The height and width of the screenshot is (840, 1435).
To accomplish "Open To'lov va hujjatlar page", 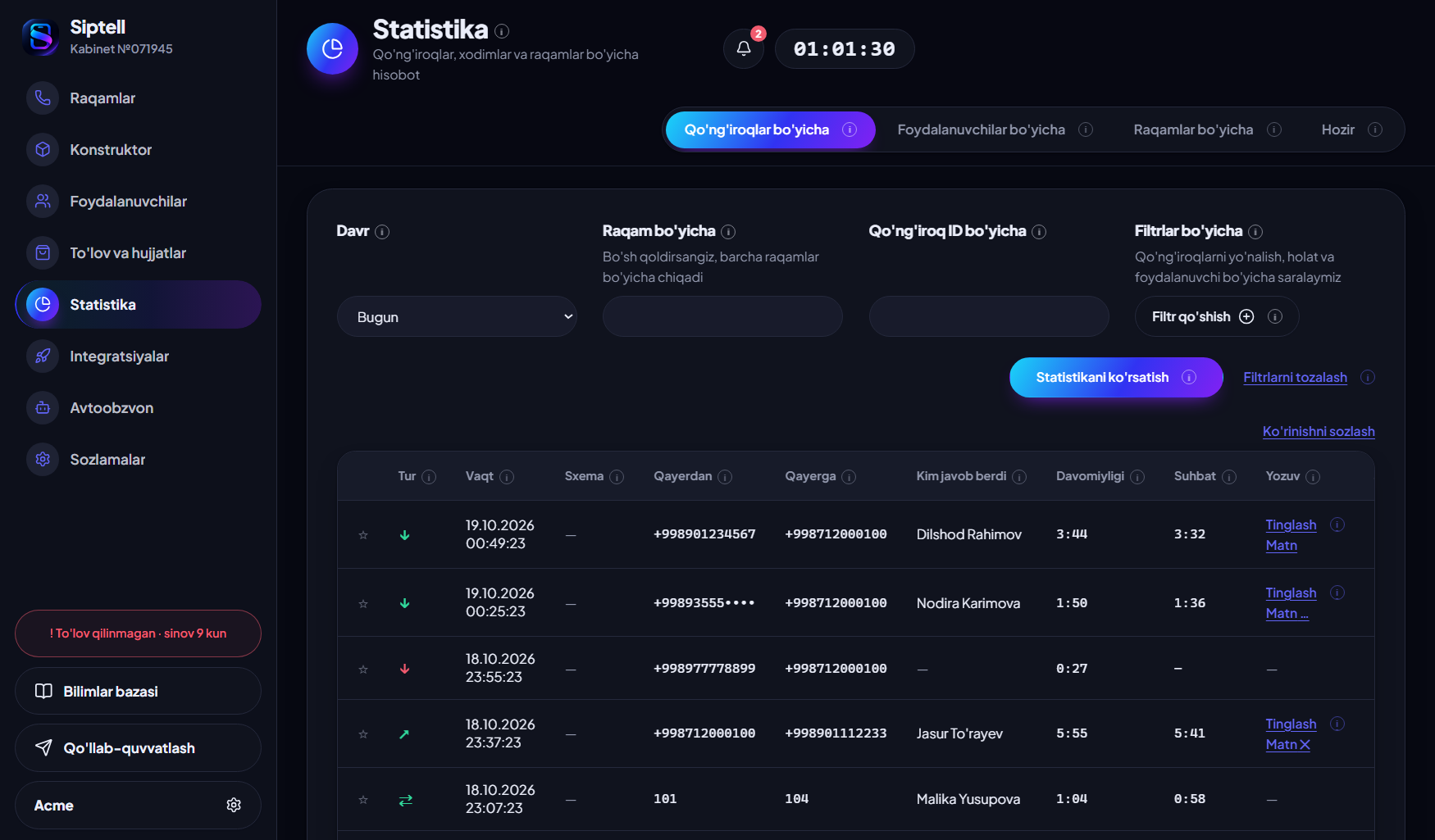I will coord(138,253).
